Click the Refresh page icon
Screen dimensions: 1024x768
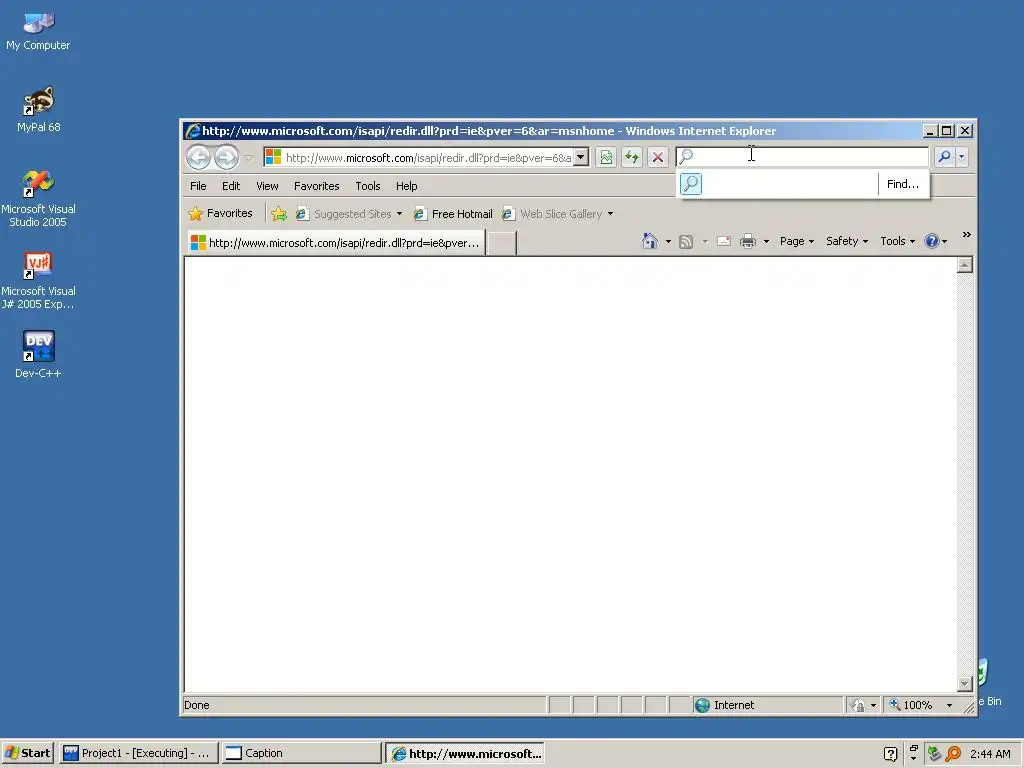coord(632,157)
